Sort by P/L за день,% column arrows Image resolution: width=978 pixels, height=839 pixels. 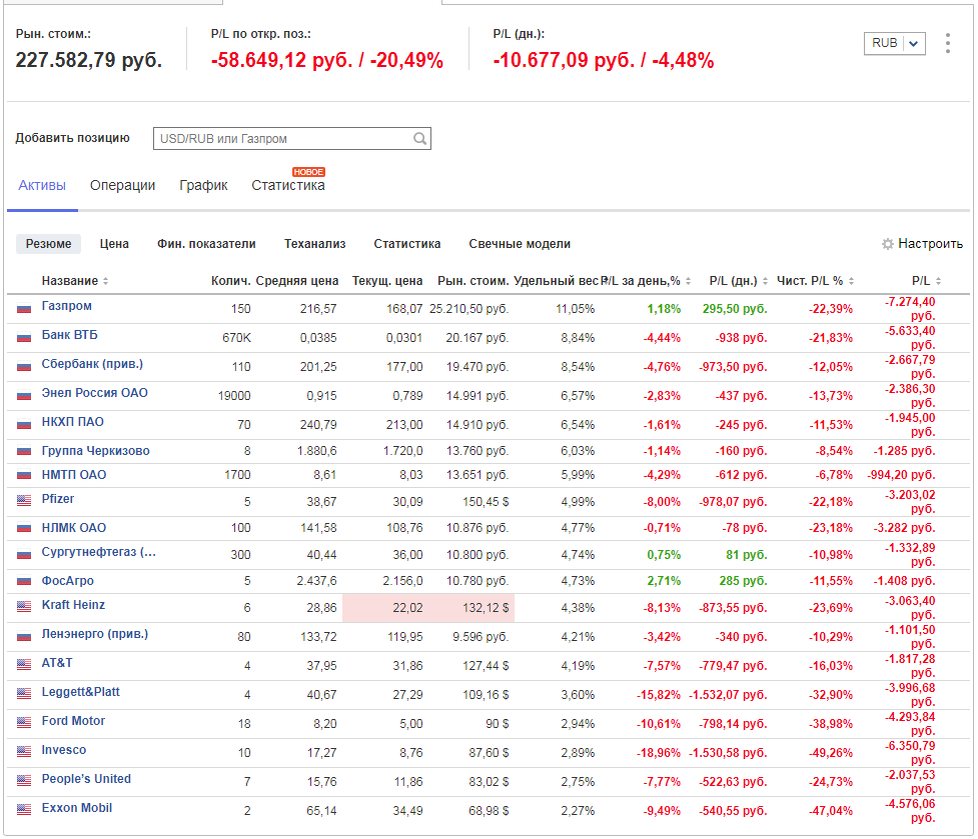688,281
